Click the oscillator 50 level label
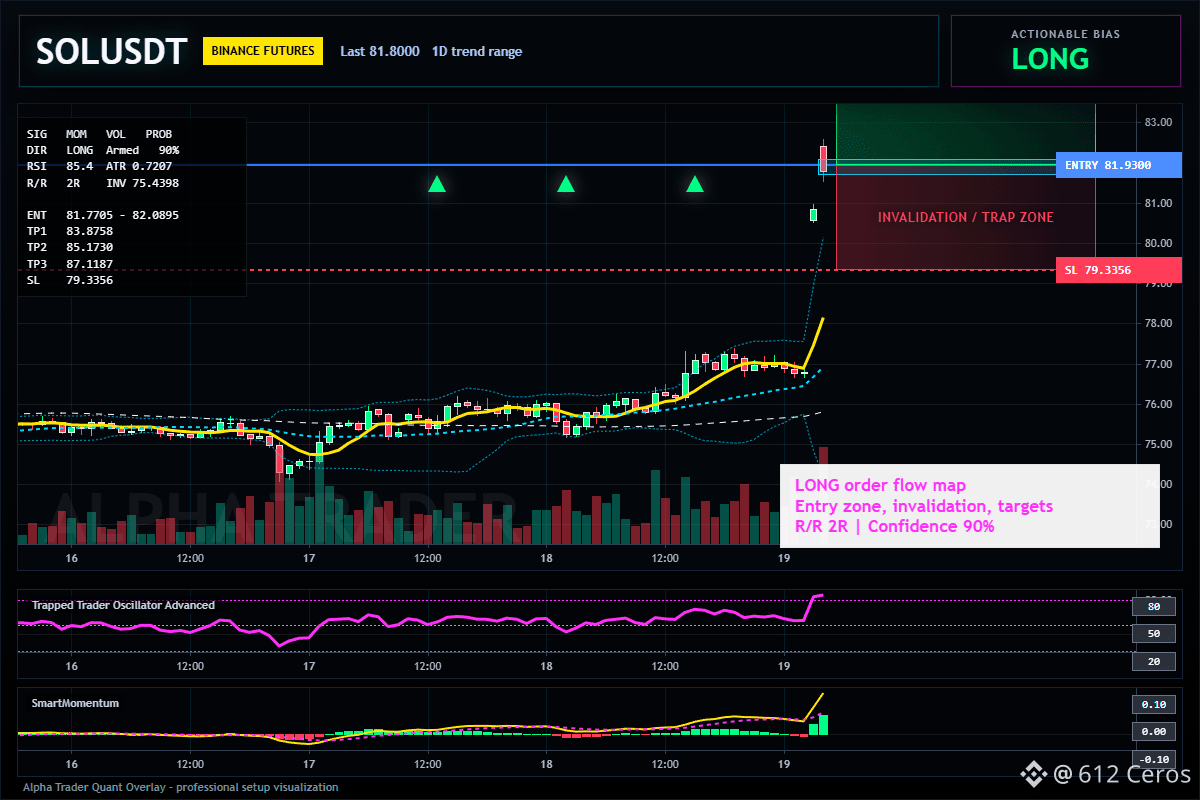 click(1153, 634)
